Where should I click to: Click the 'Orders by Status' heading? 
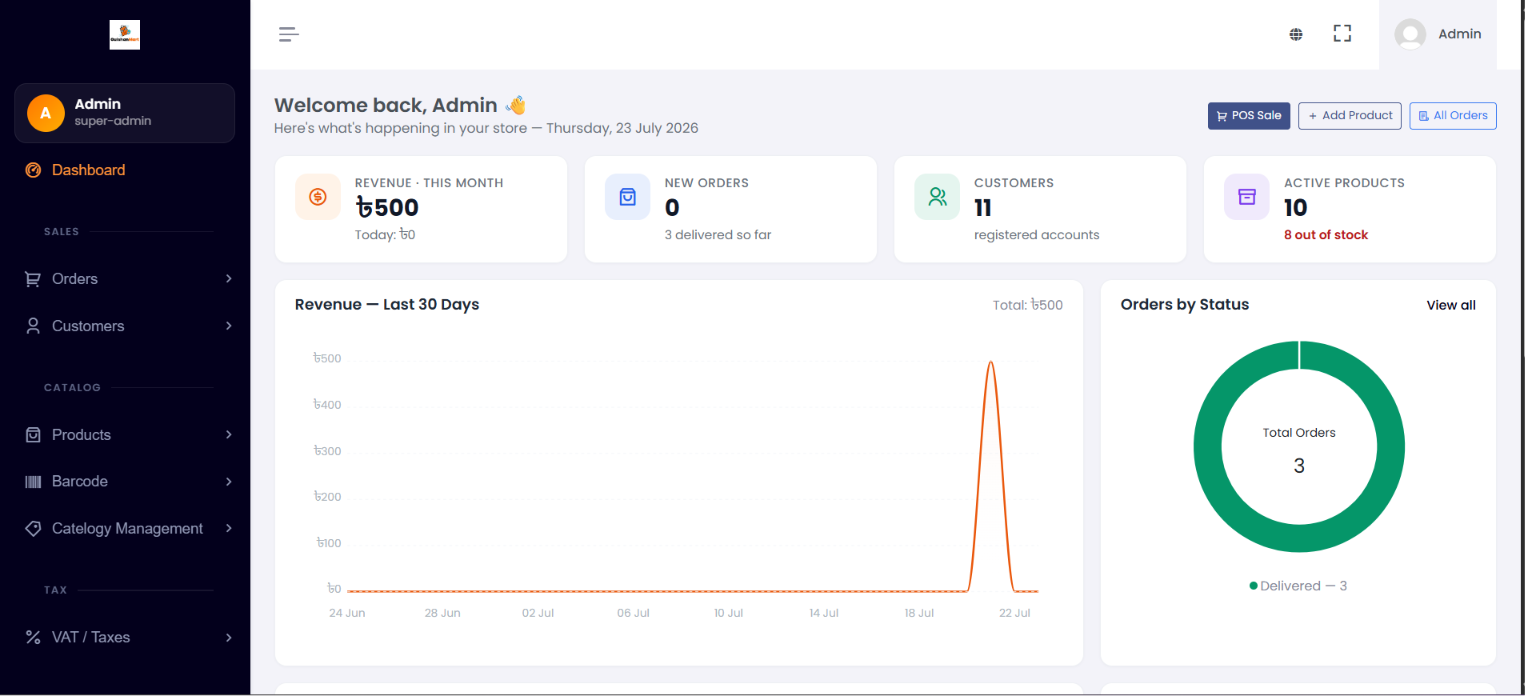[x=1185, y=305]
